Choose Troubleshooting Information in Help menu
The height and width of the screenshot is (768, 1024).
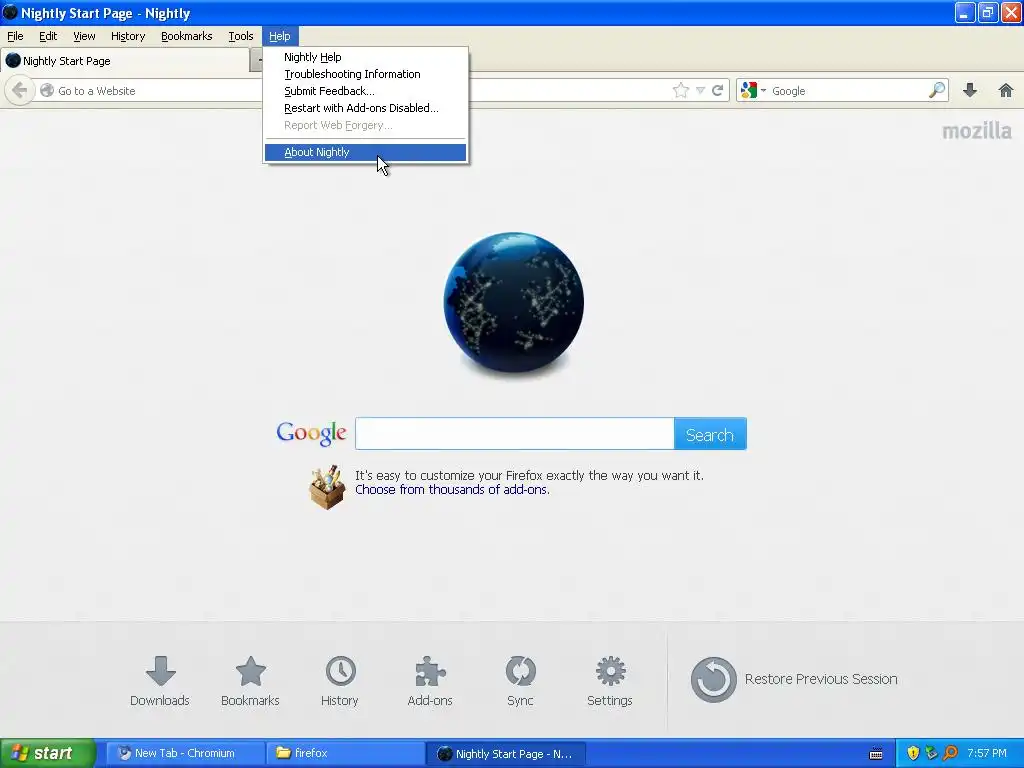tap(365, 74)
